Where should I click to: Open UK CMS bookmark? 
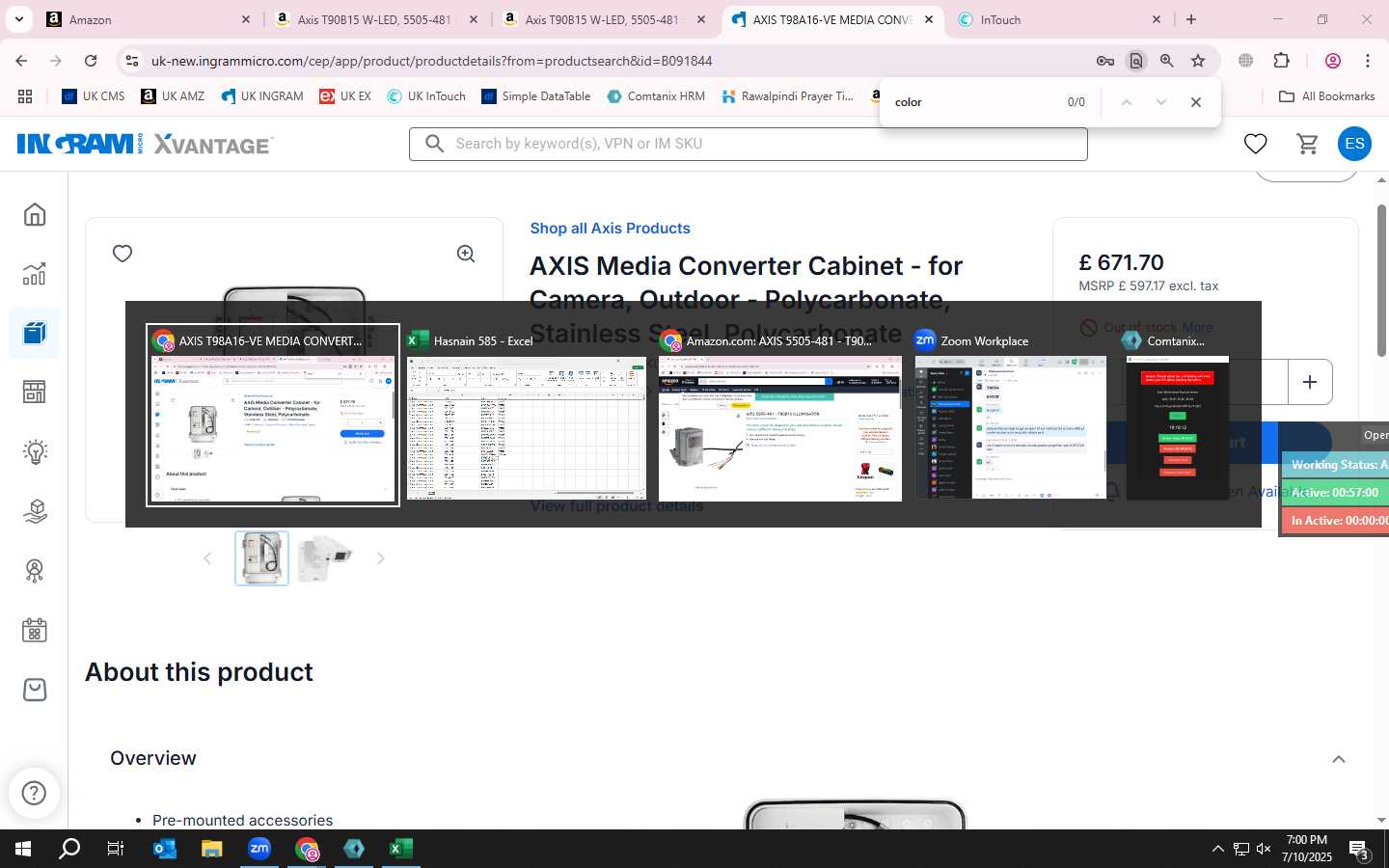click(94, 96)
